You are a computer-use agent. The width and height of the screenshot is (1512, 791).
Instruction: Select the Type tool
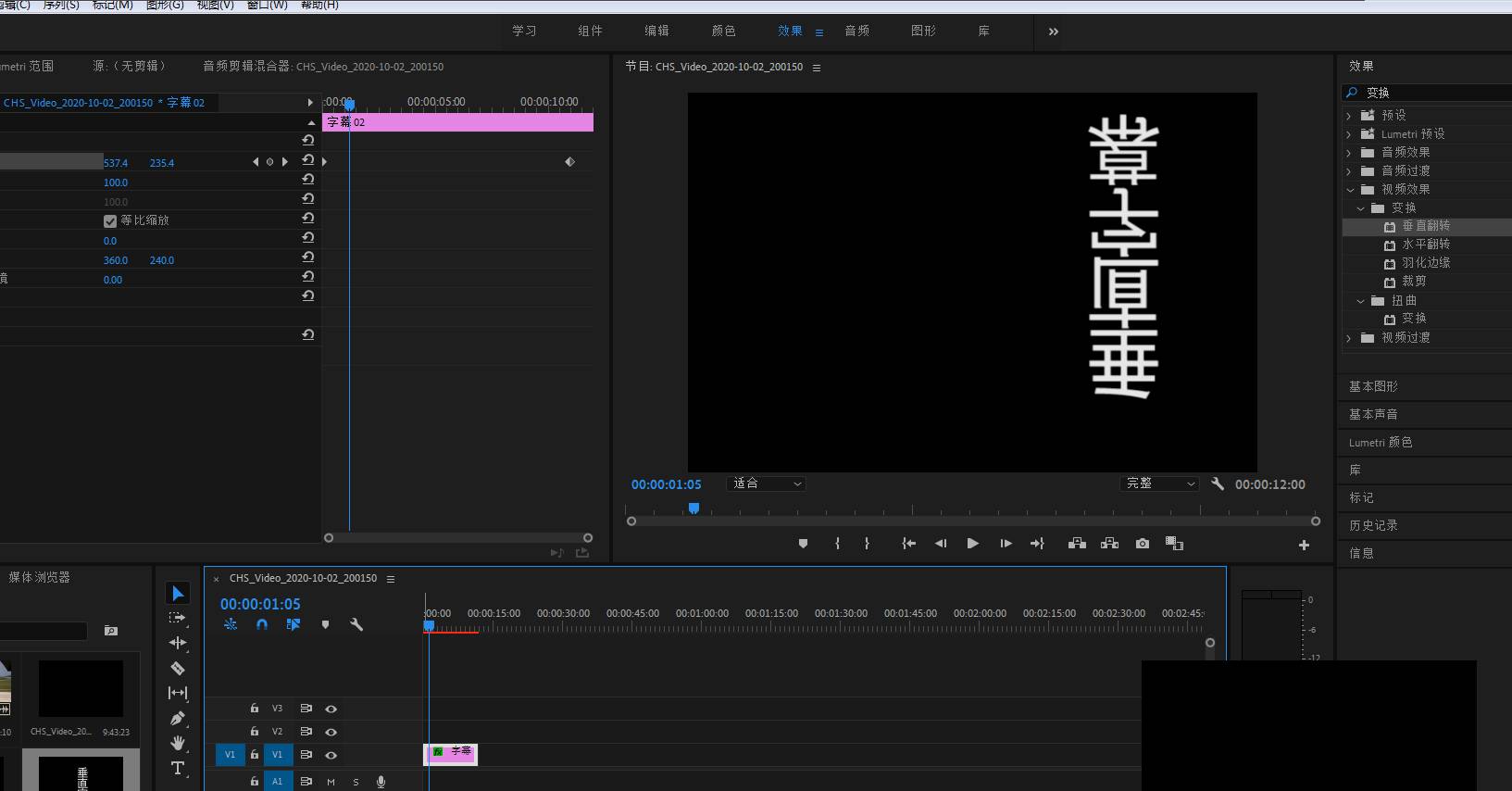[x=178, y=768]
